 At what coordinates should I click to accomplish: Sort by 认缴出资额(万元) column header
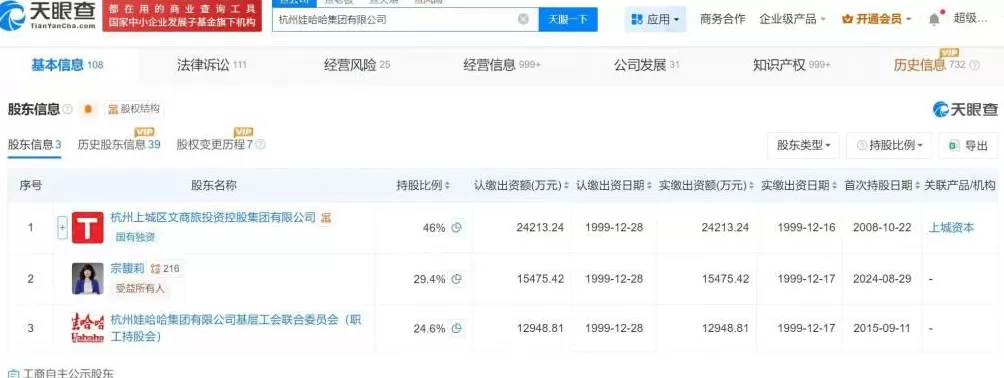522,185
